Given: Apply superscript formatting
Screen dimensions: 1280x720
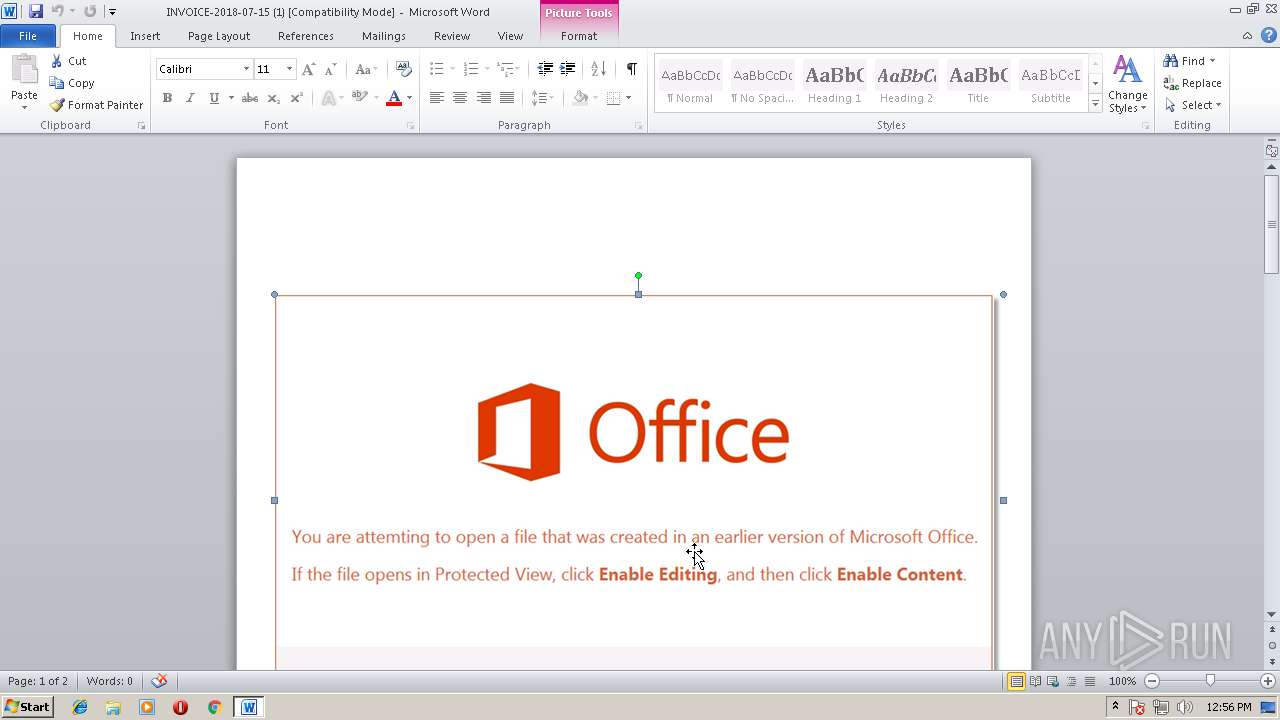Looking at the screenshot, I should pos(296,98).
